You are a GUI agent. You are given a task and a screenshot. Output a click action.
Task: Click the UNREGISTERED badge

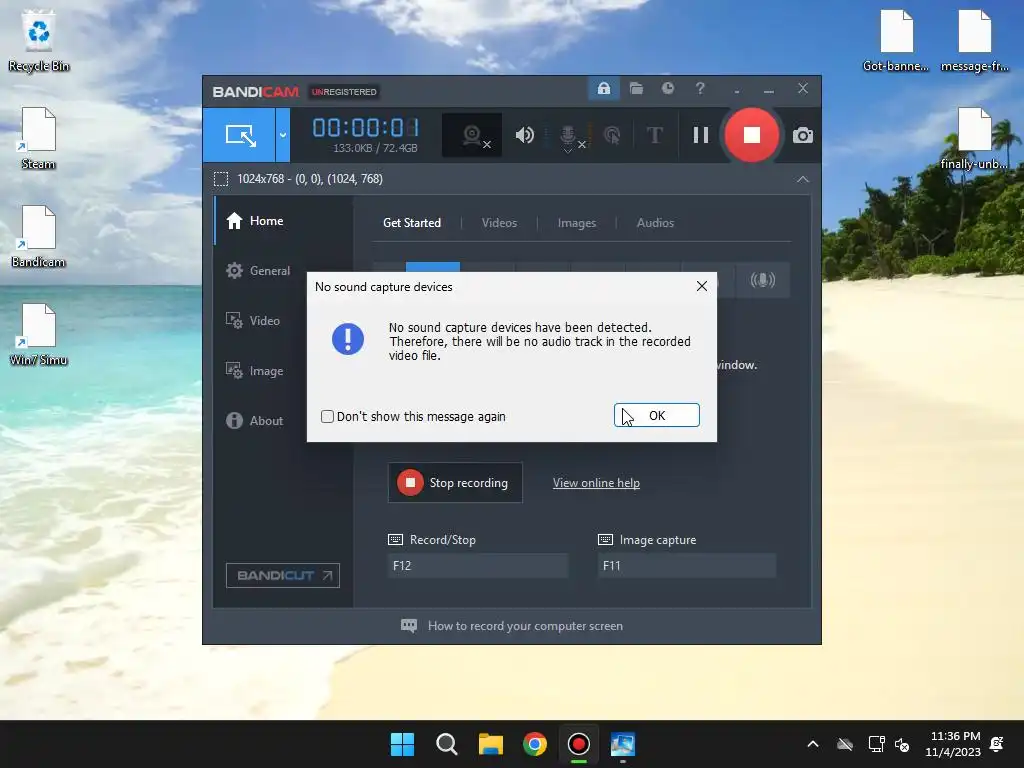(x=344, y=92)
